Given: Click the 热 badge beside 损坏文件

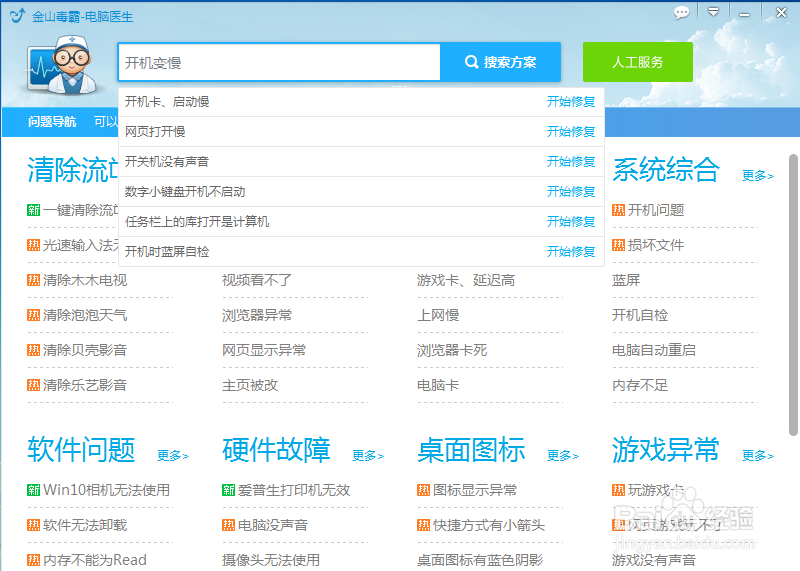Looking at the screenshot, I should point(618,245).
